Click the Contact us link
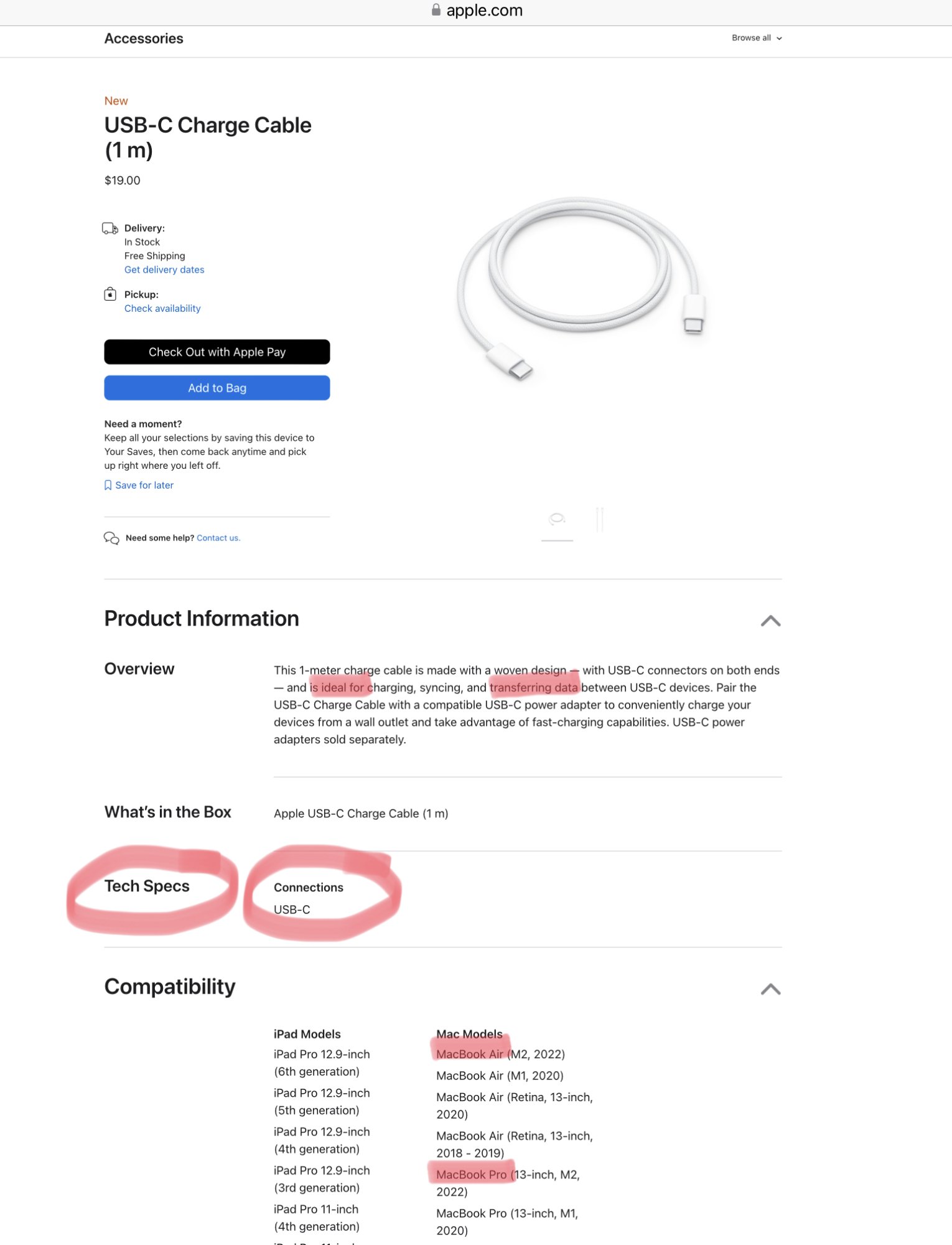 point(218,538)
